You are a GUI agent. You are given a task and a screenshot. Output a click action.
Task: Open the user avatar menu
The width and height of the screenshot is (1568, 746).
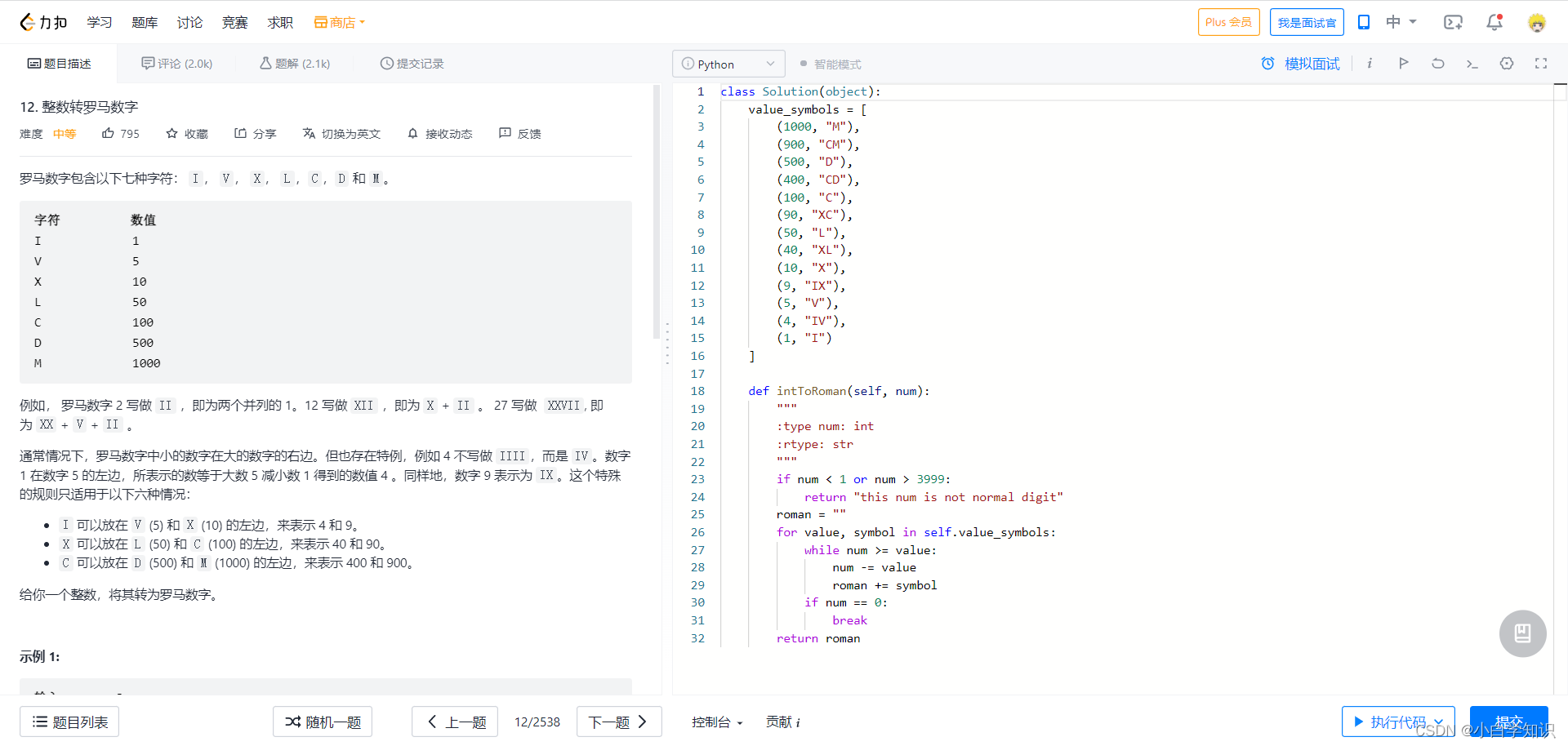point(1537,22)
